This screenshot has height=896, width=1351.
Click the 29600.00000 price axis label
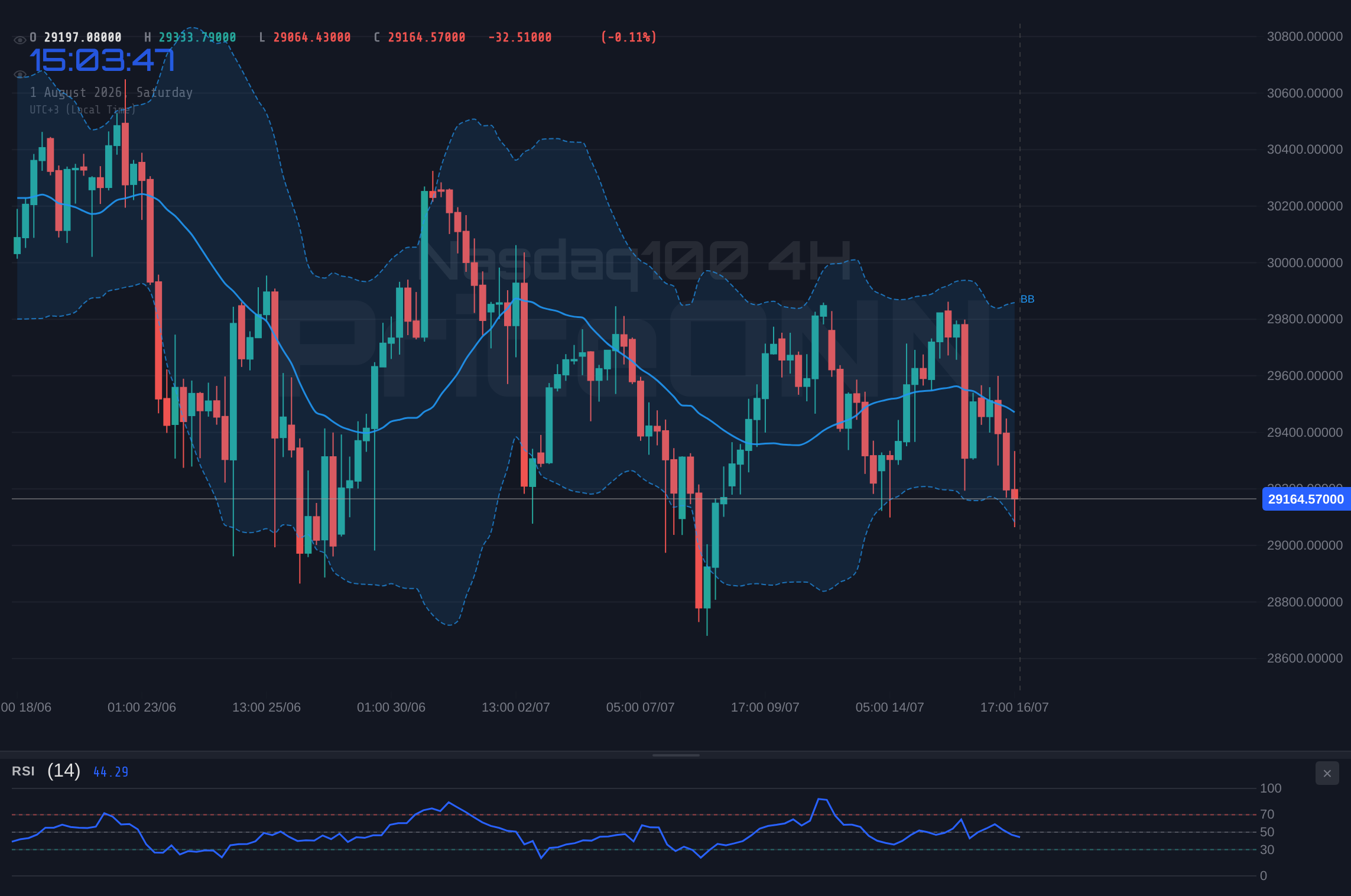(1305, 376)
